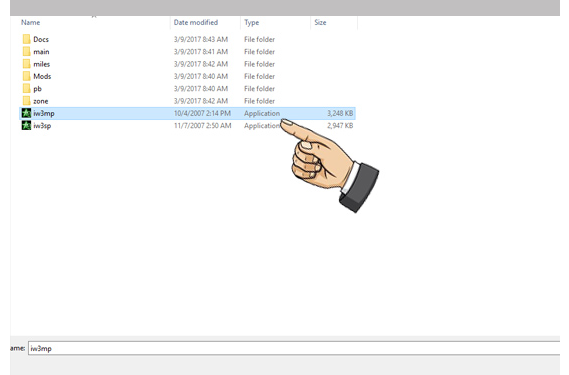Click the iw3mp Application type cell
Image resolution: width=569 pixels, height=375 pixels.
(262, 113)
